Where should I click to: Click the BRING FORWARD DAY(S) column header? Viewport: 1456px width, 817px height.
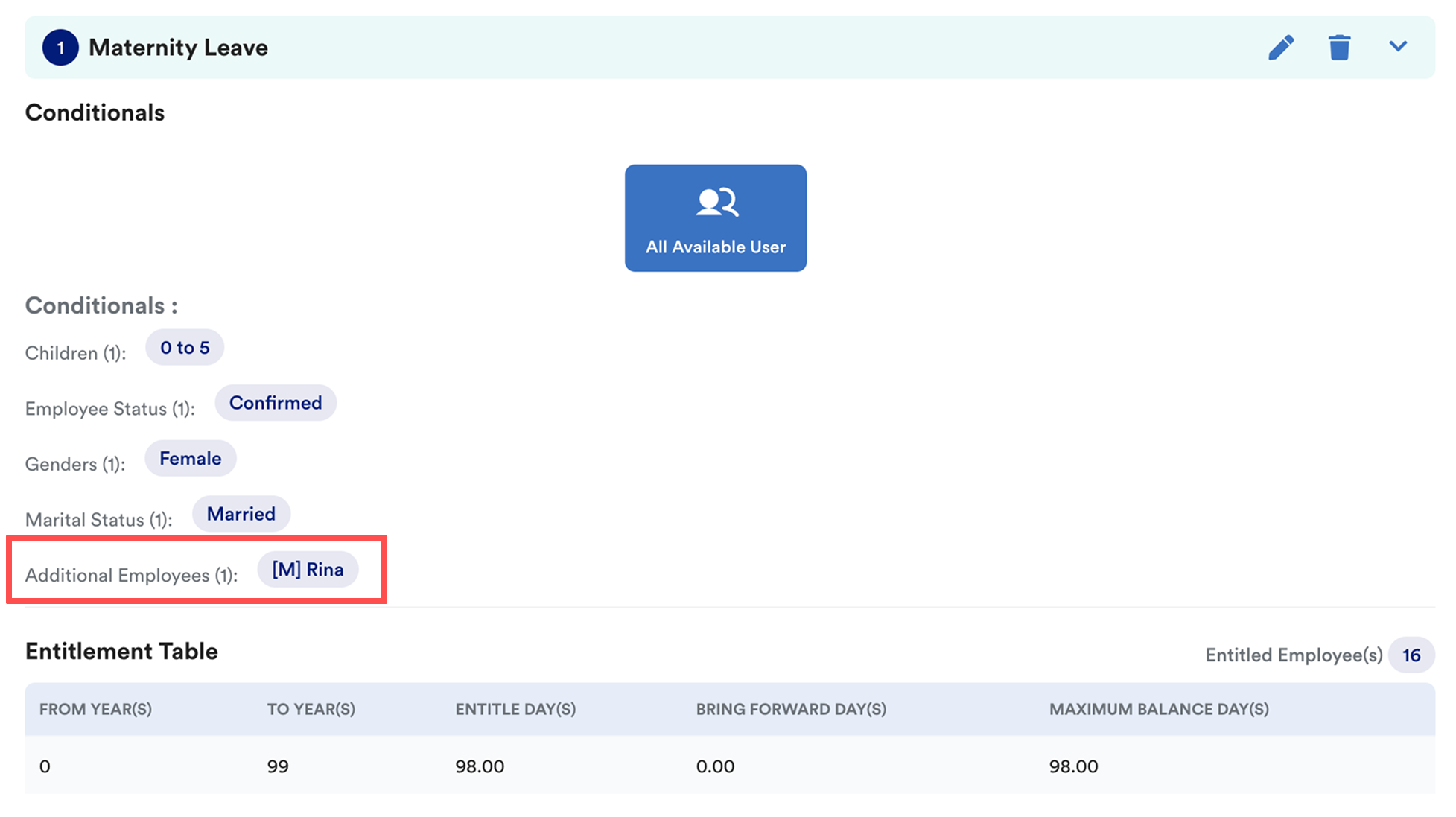791,709
